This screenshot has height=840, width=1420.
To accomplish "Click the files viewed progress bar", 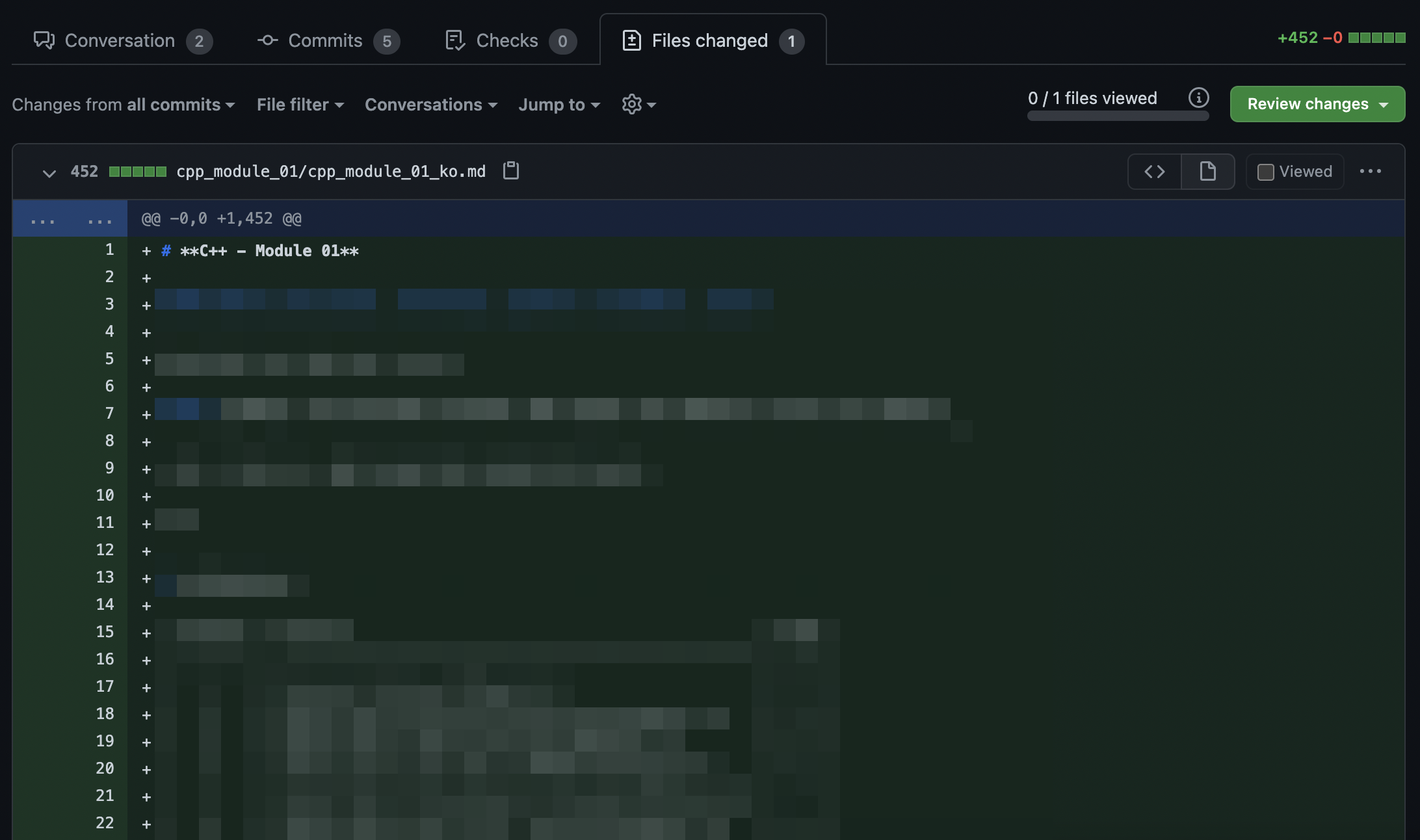I will coord(1118,116).
